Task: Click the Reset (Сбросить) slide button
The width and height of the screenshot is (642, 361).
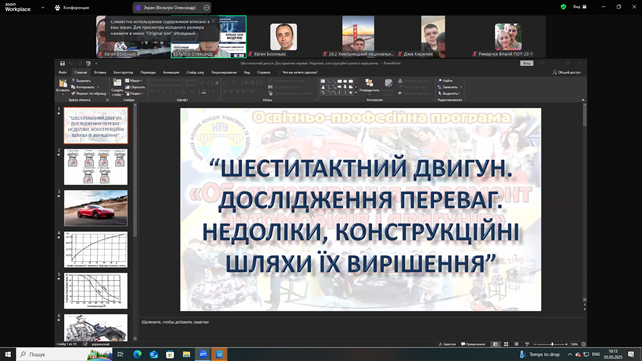Action: pyautogui.click(x=135, y=87)
